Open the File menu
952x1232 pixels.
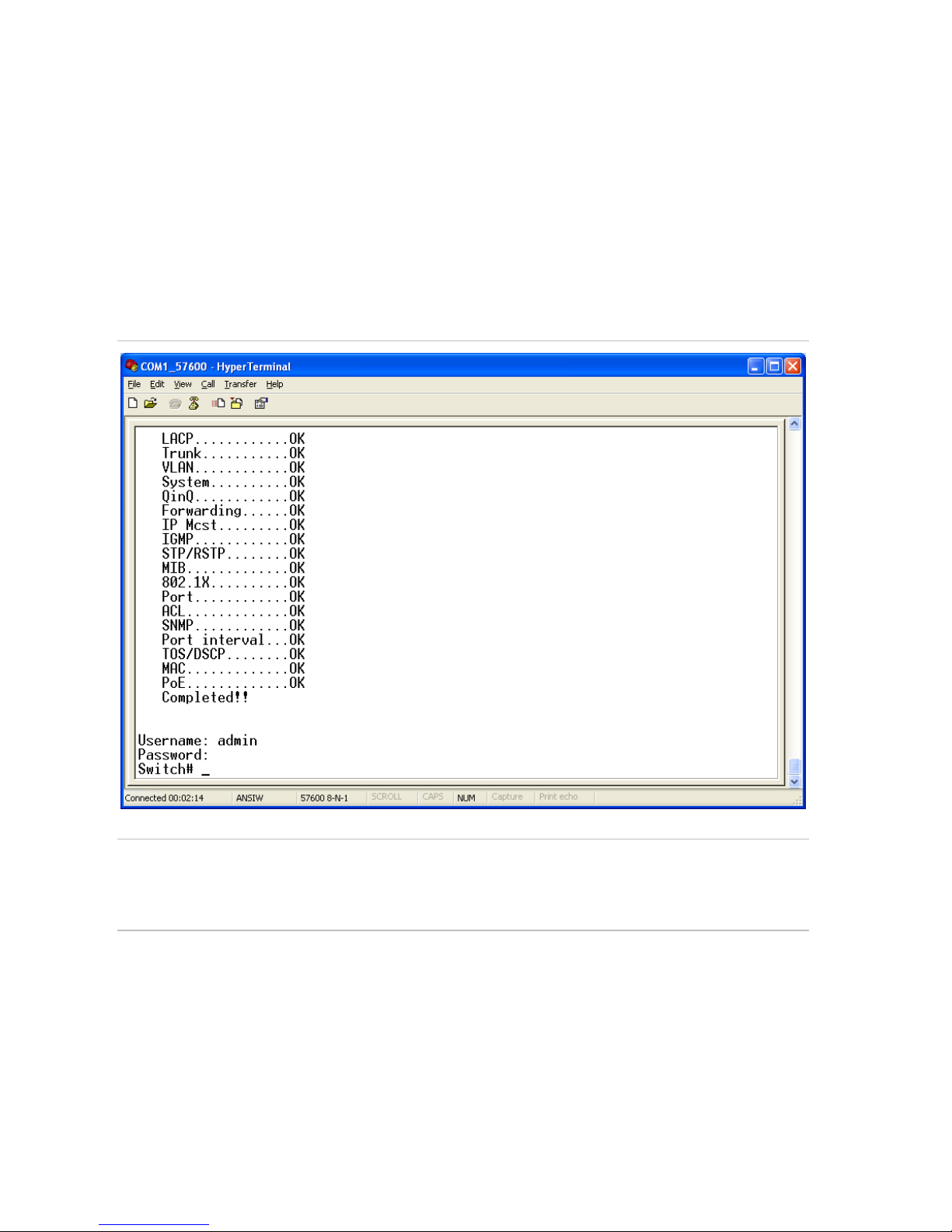(134, 384)
